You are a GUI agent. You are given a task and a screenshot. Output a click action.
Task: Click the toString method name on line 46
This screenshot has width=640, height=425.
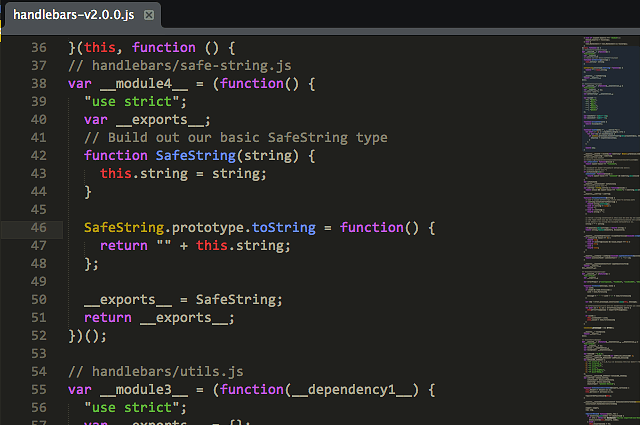click(284, 227)
